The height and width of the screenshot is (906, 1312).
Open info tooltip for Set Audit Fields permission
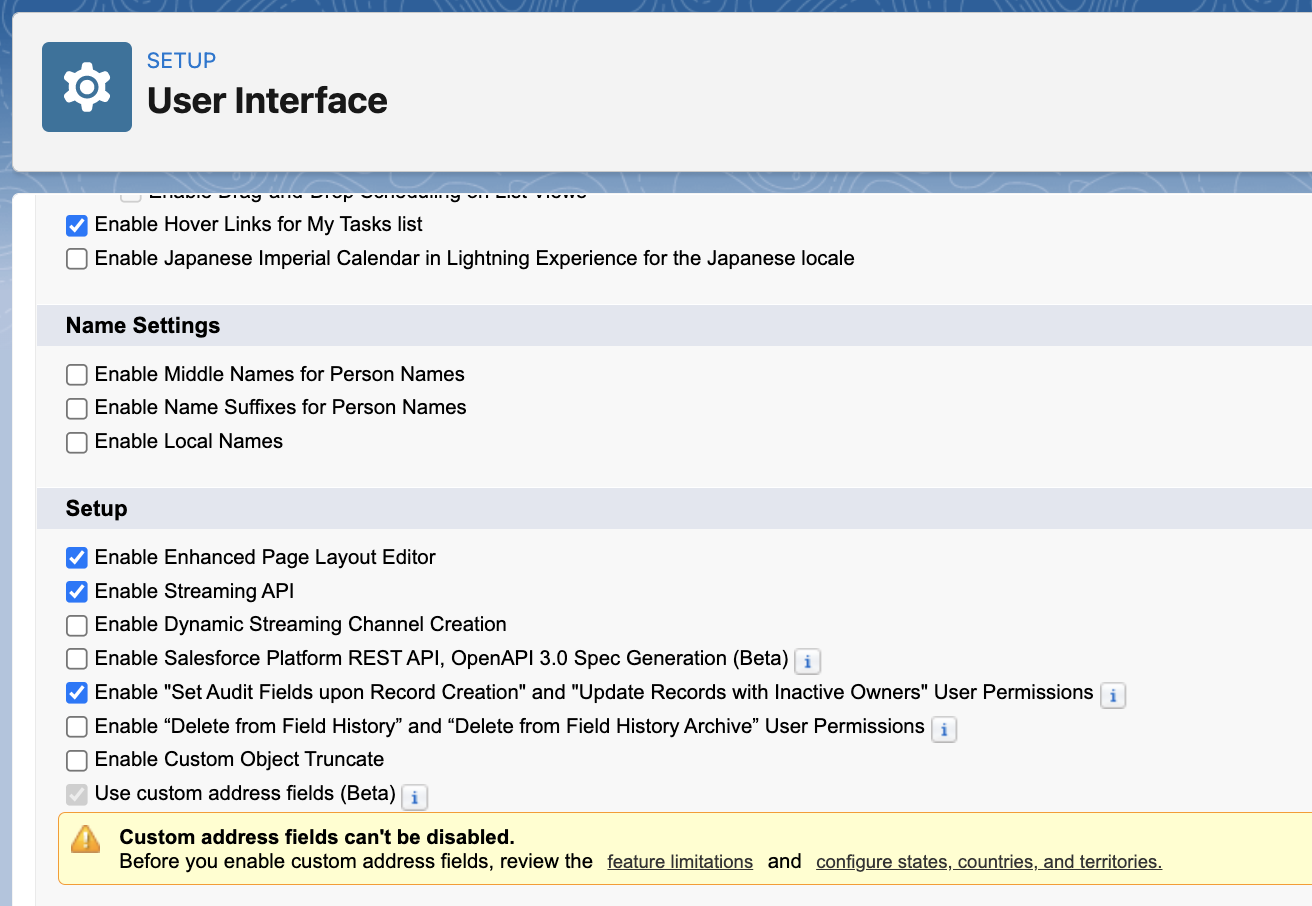(1113, 694)
